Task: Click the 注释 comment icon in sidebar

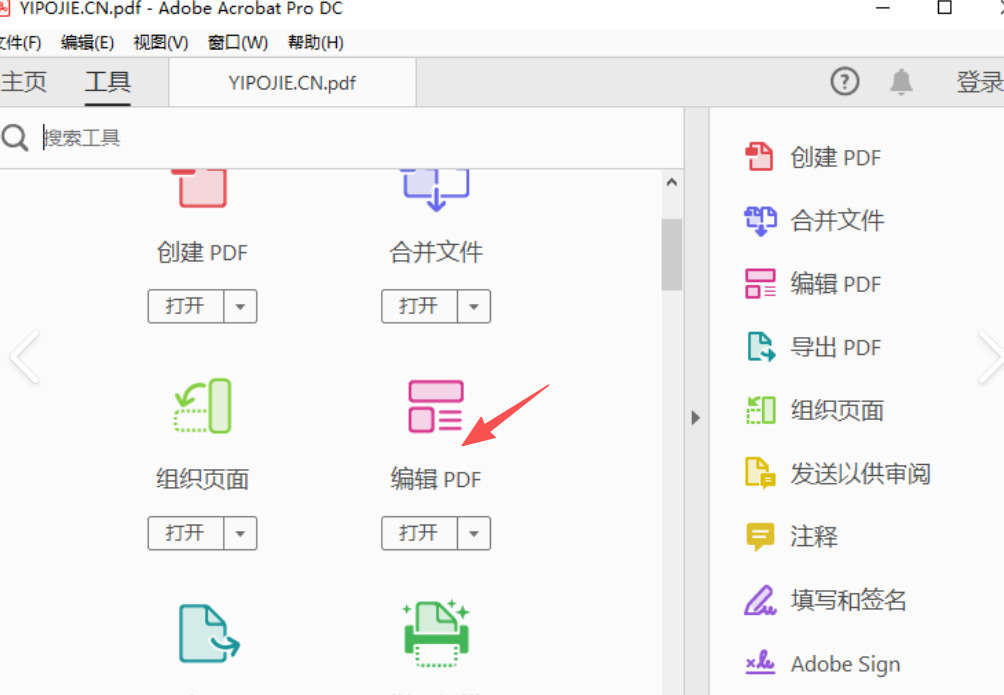Action: click(x=760, y=536)
